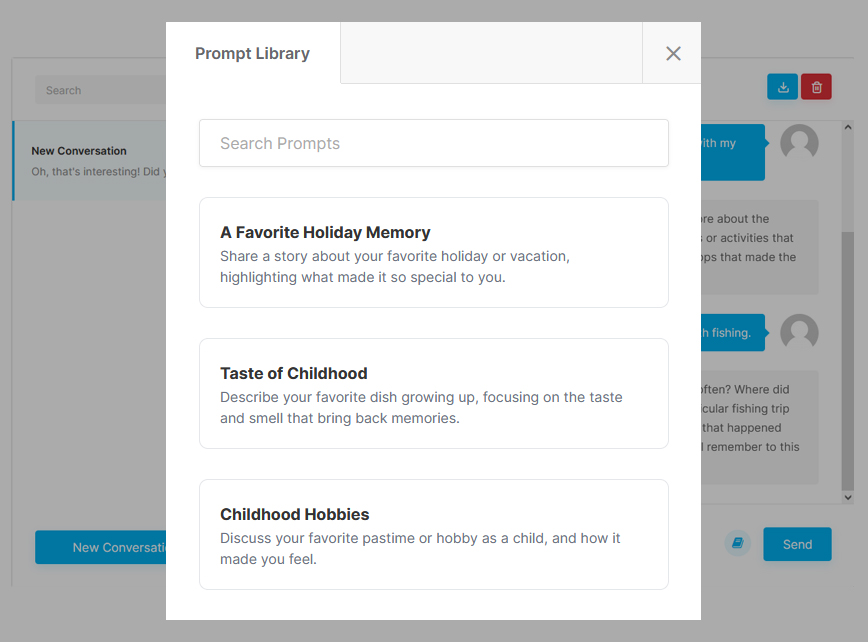
Task: Click the conversation Search box
Action: click(x=100, y=90)
